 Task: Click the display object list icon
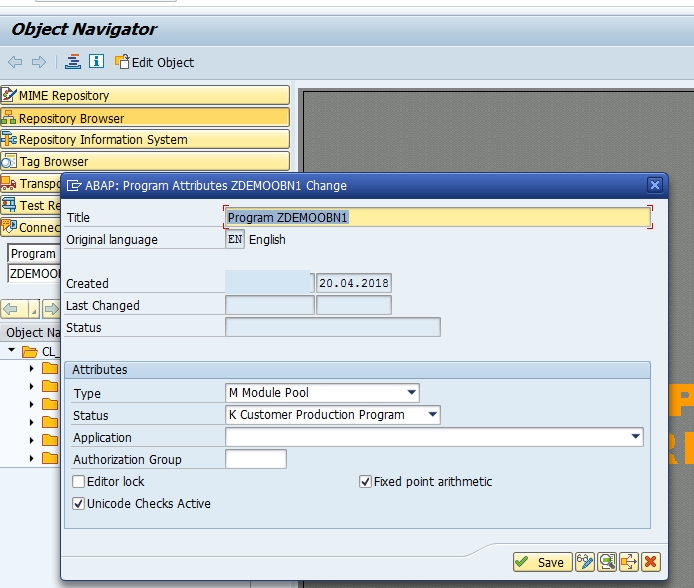(x=73, y=61)
